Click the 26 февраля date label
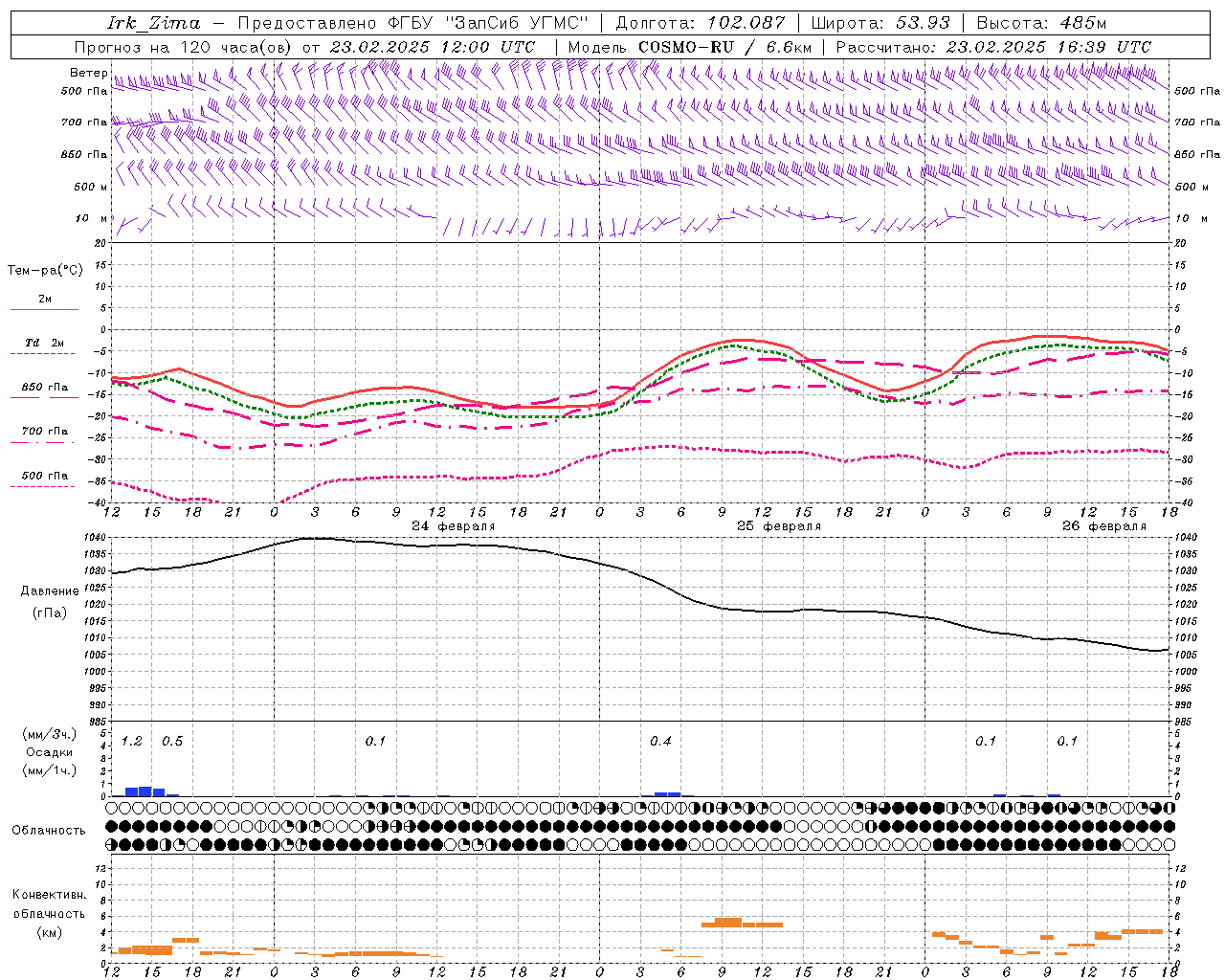This screenshot has width=1225, height=980. point(1104,526)
